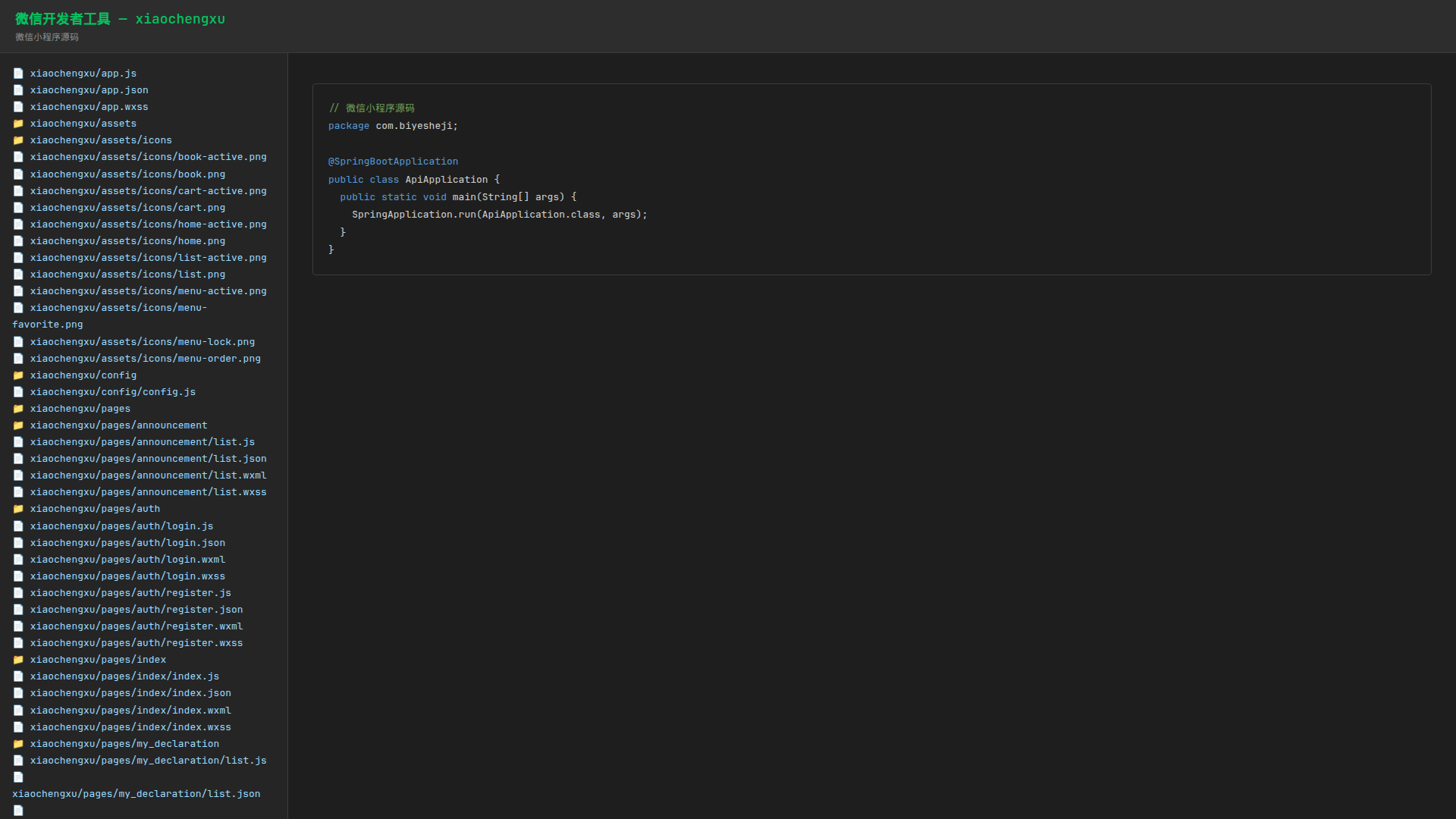1456x819 pixels.
Task: Open xiaochengxu/assets/icons/list.png
Action: point(127,275)
